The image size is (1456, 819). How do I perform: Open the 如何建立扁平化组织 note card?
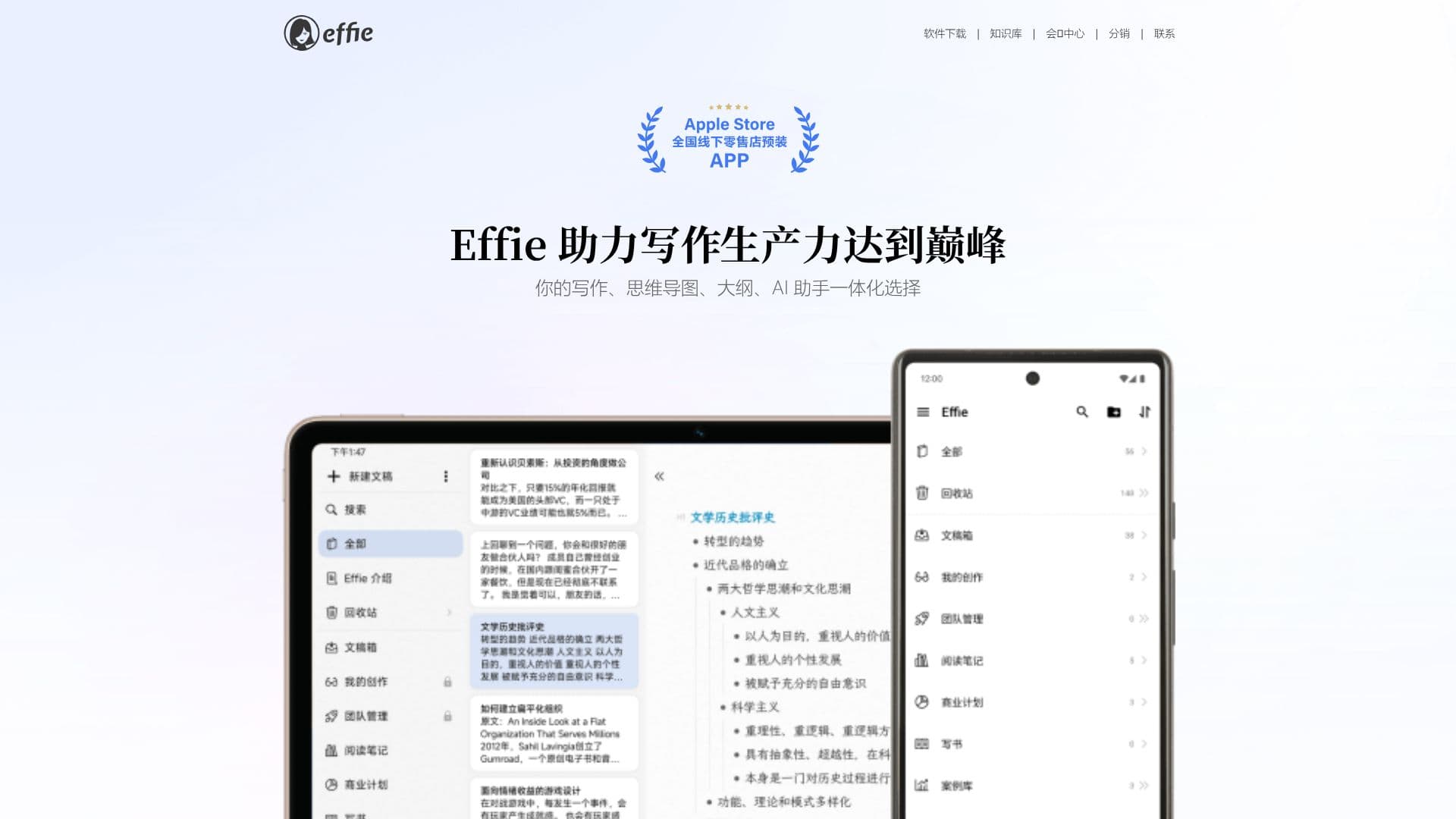click(554, 733)
